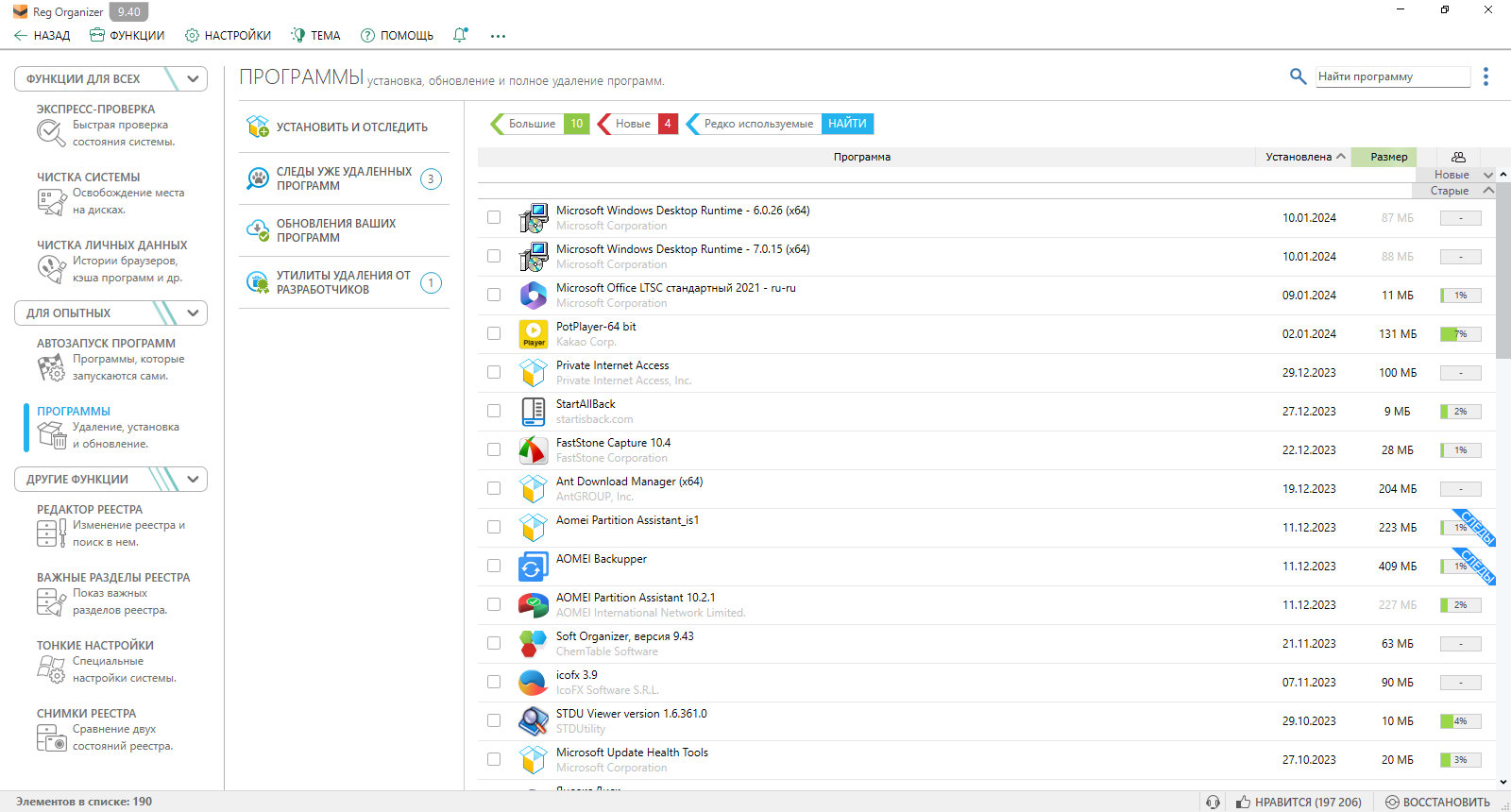Open the three-dots overflow menu in the top toolbar
The height and width of the screenshot is (812, 1511).
(498, 36)
